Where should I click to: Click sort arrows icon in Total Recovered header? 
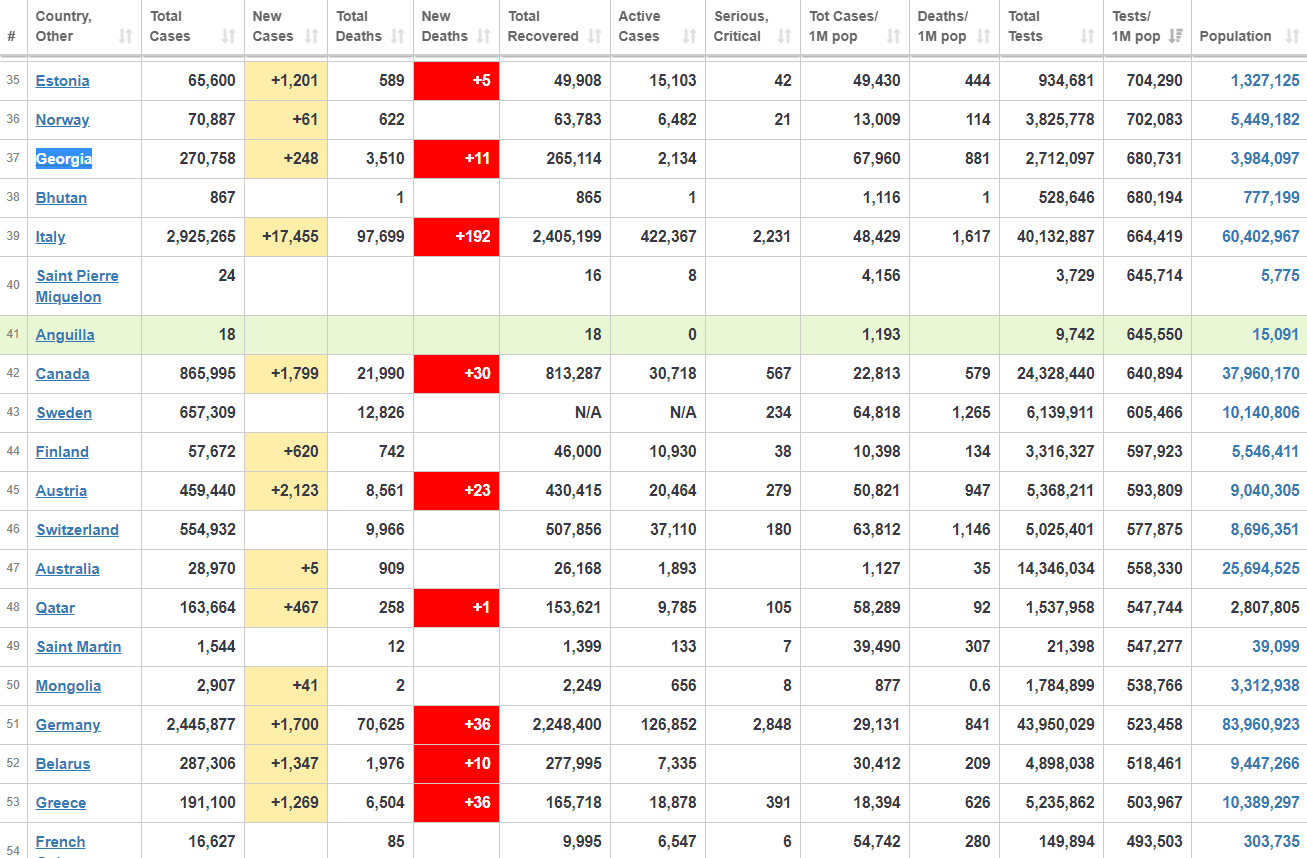[594, 36]
